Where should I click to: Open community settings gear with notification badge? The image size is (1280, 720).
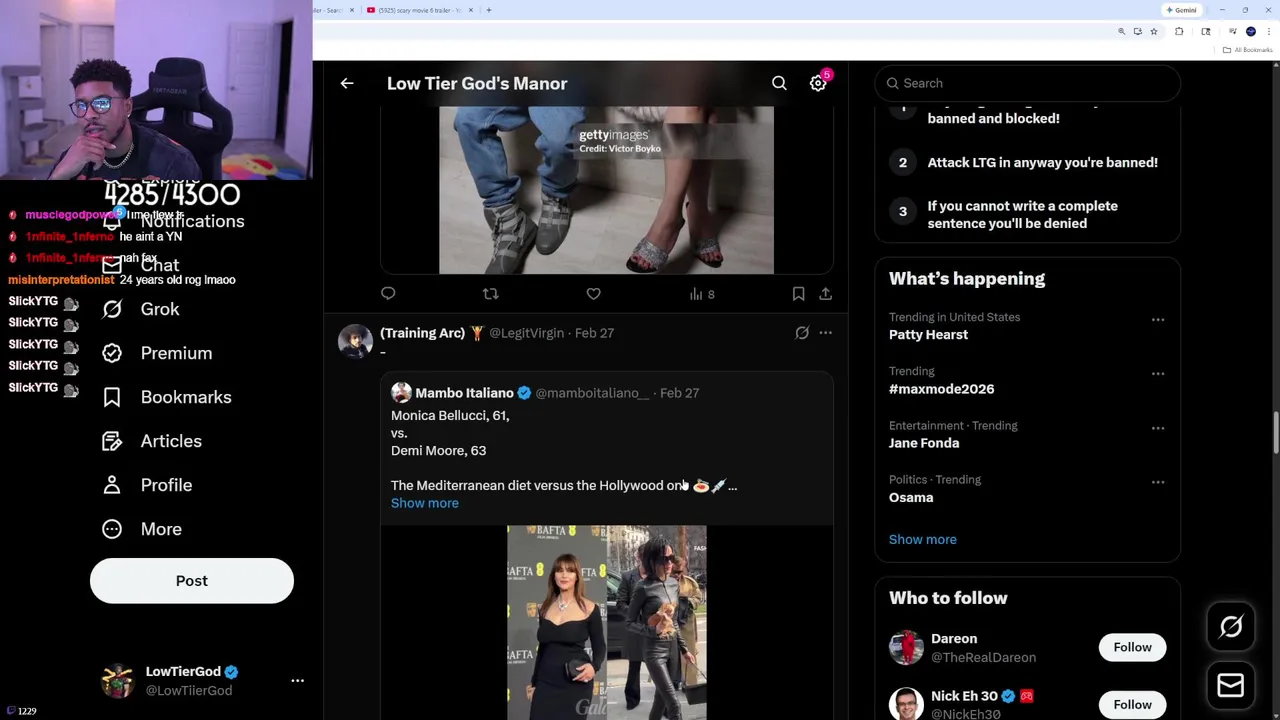(818, 83)
